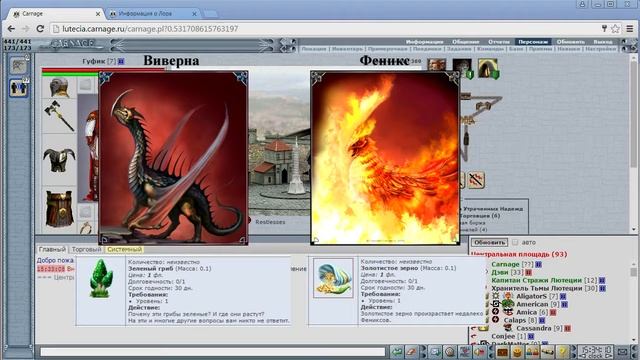Switch to the Системный chat tab
Viewport: 640px width, 360px height.
pyautogui.click(x=124, y=249)
